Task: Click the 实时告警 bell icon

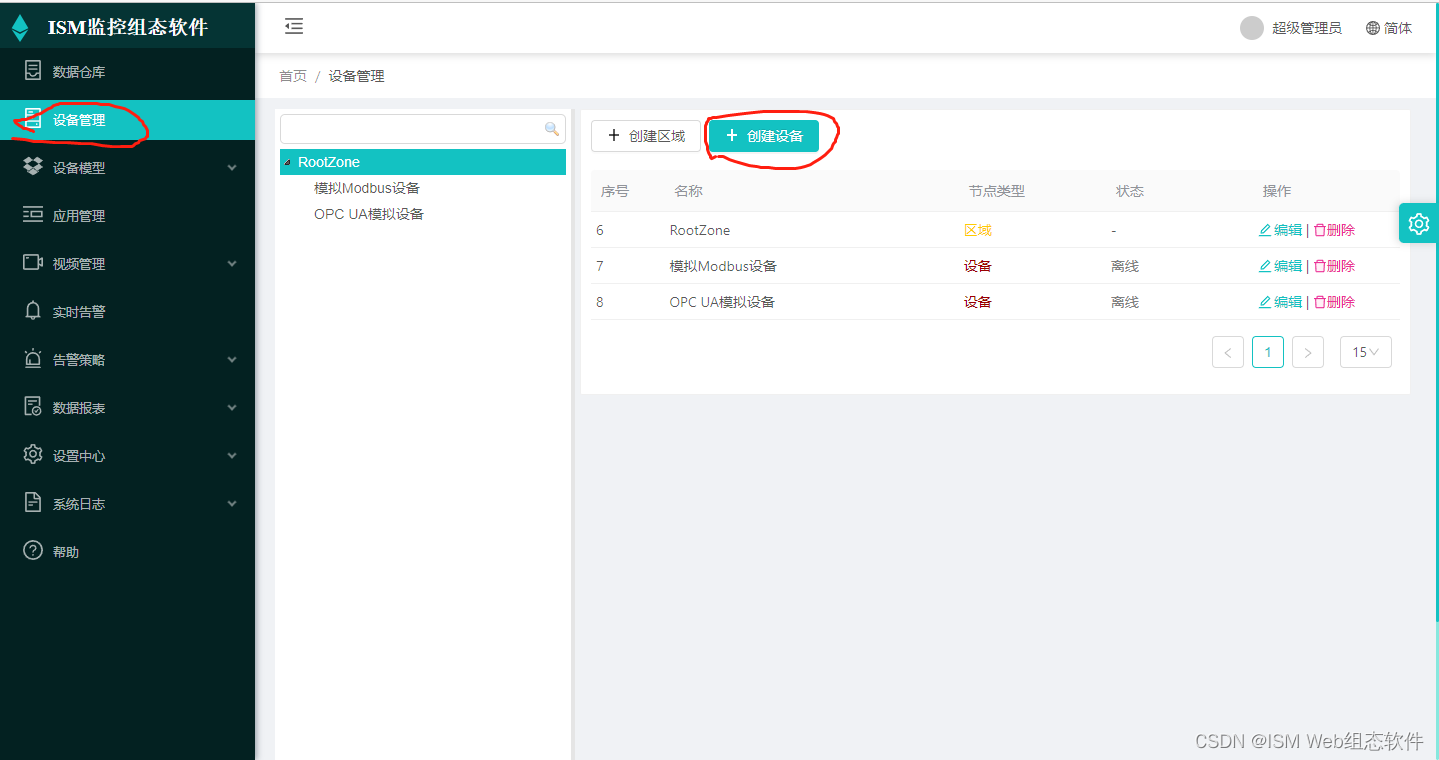Action: click(33, 311)
